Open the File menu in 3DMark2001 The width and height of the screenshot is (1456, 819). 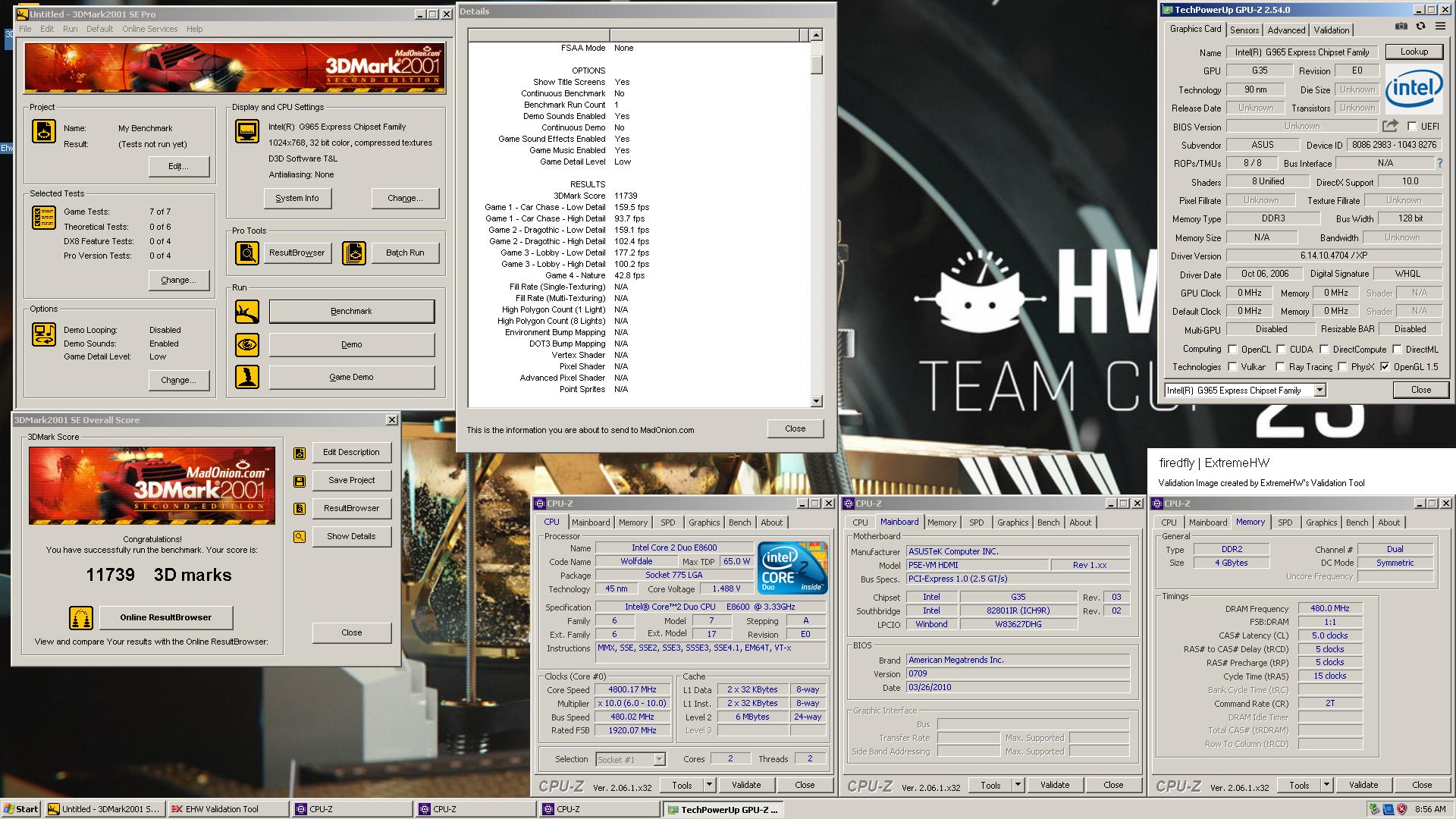pos(25,29)
